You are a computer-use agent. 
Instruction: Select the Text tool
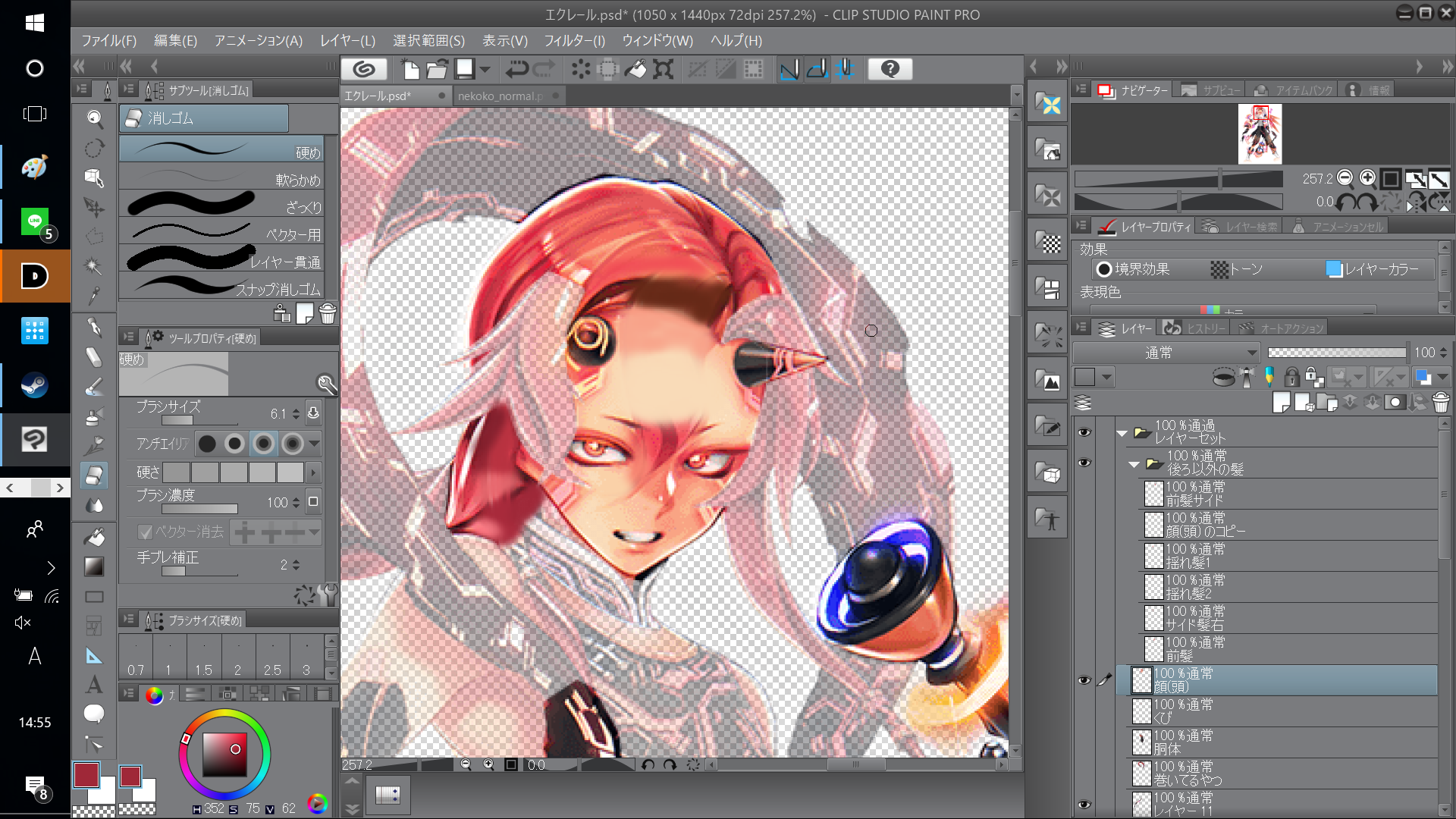[x=94, y=684]
